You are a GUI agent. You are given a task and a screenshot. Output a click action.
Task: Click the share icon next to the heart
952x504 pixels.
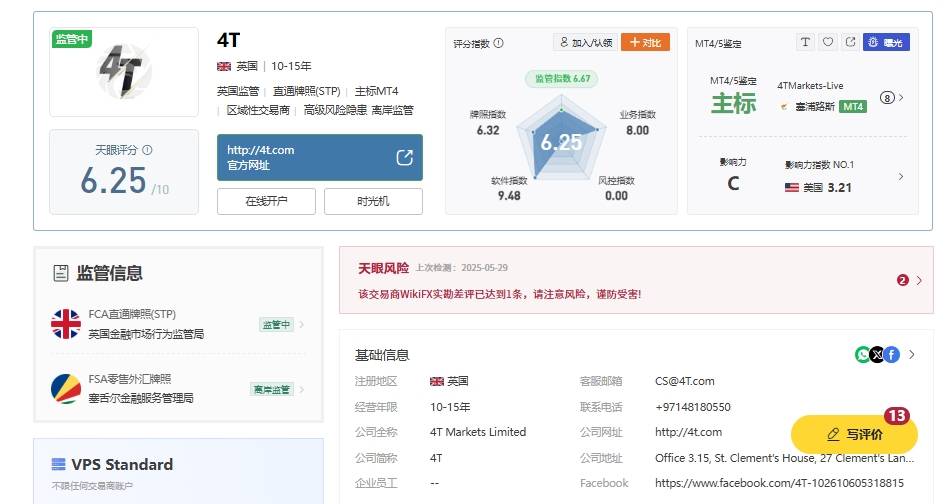pyautogui.click(x=851, y=42)
